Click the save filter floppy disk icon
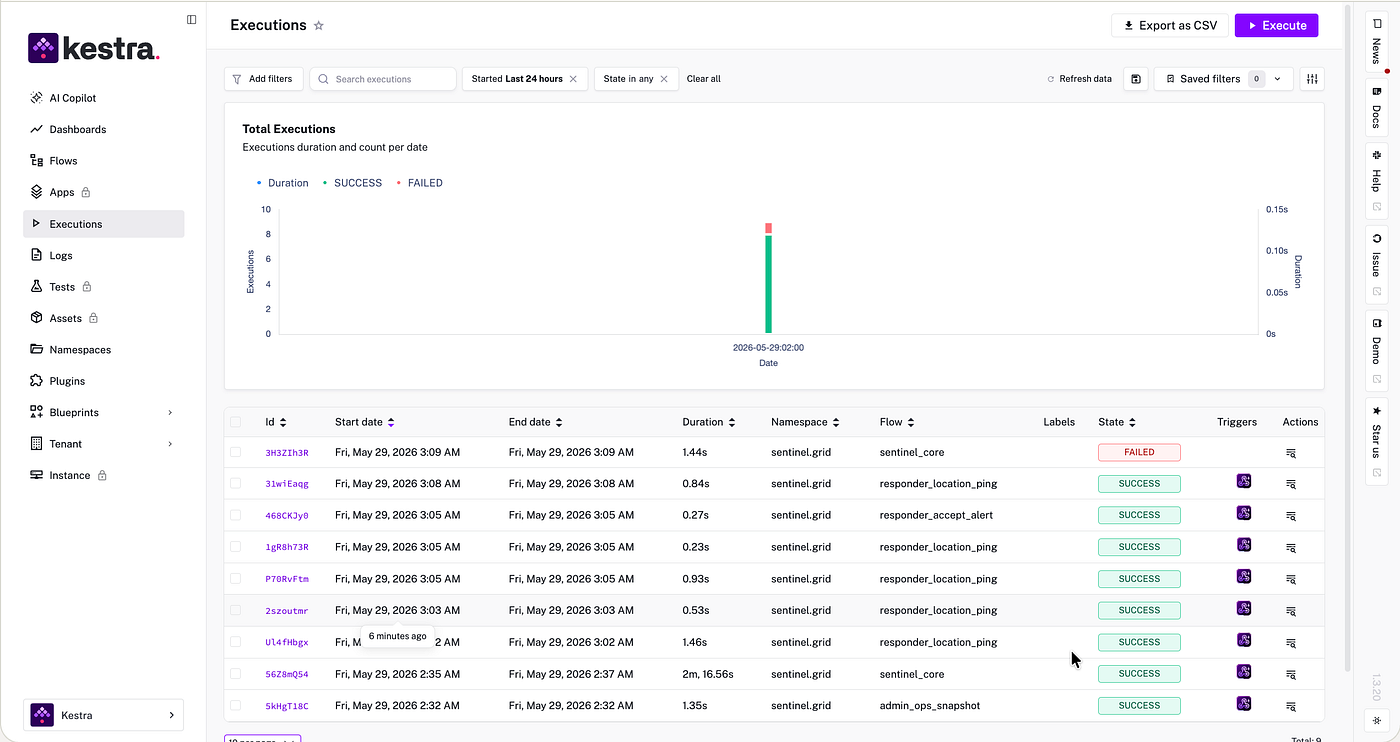This screenshot has height=742, width=1400. click(x=1136, y=79)
